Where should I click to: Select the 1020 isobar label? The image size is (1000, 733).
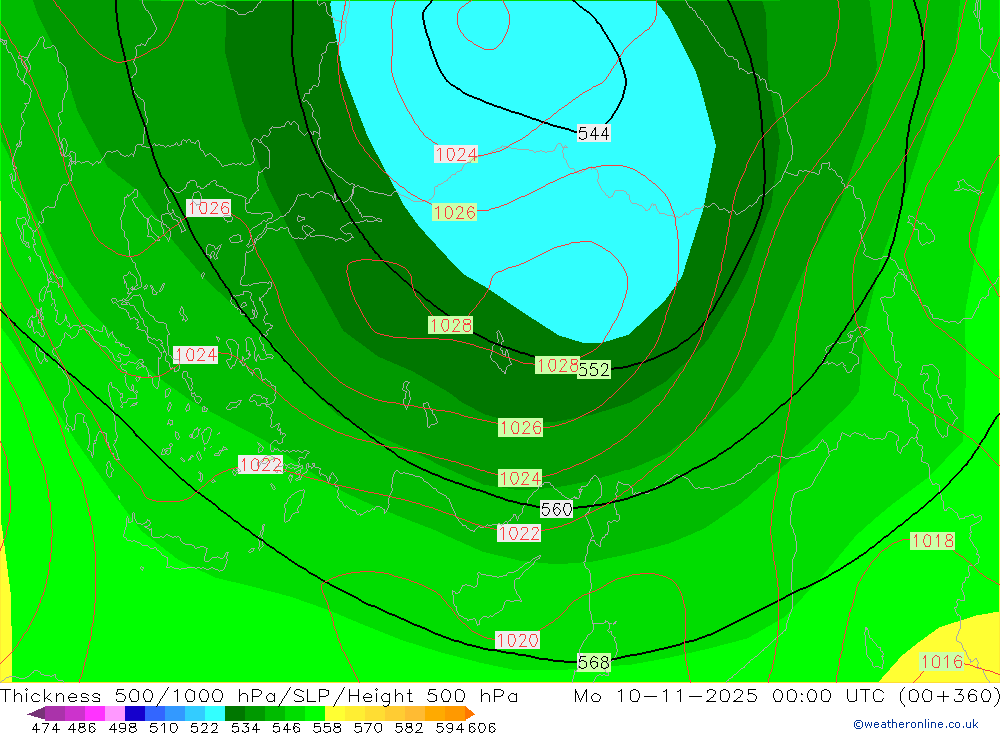(517, 640)
